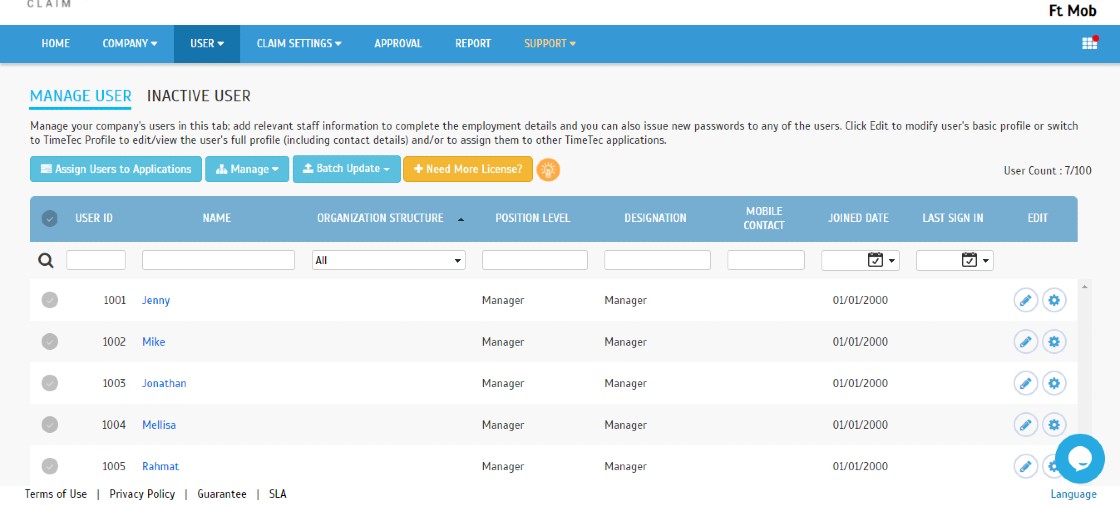Edit Mike's profile with pencil icon
Viewport: 1120px width, 506px height.
click(x=1026, y=342)
